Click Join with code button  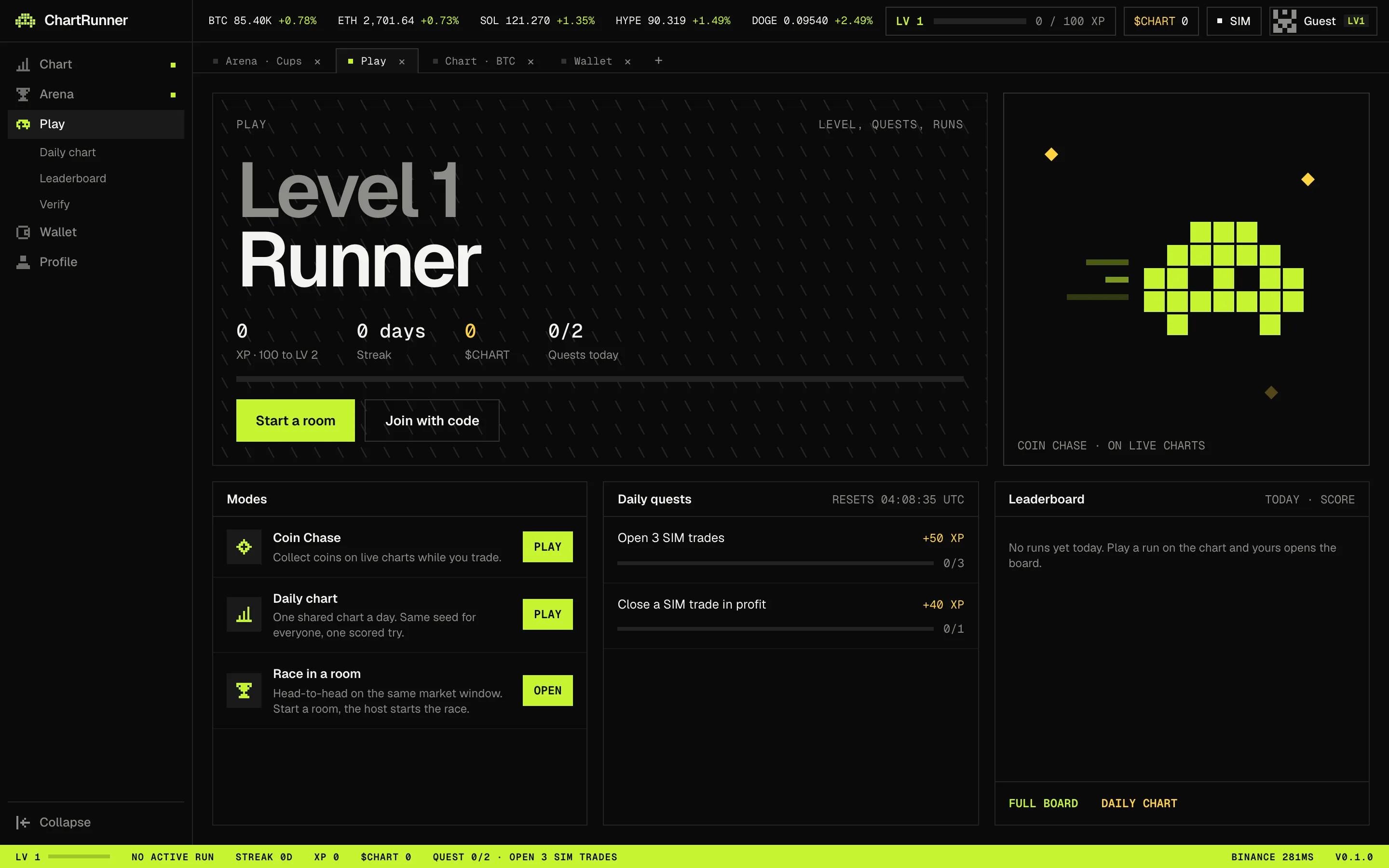(432, 420)
